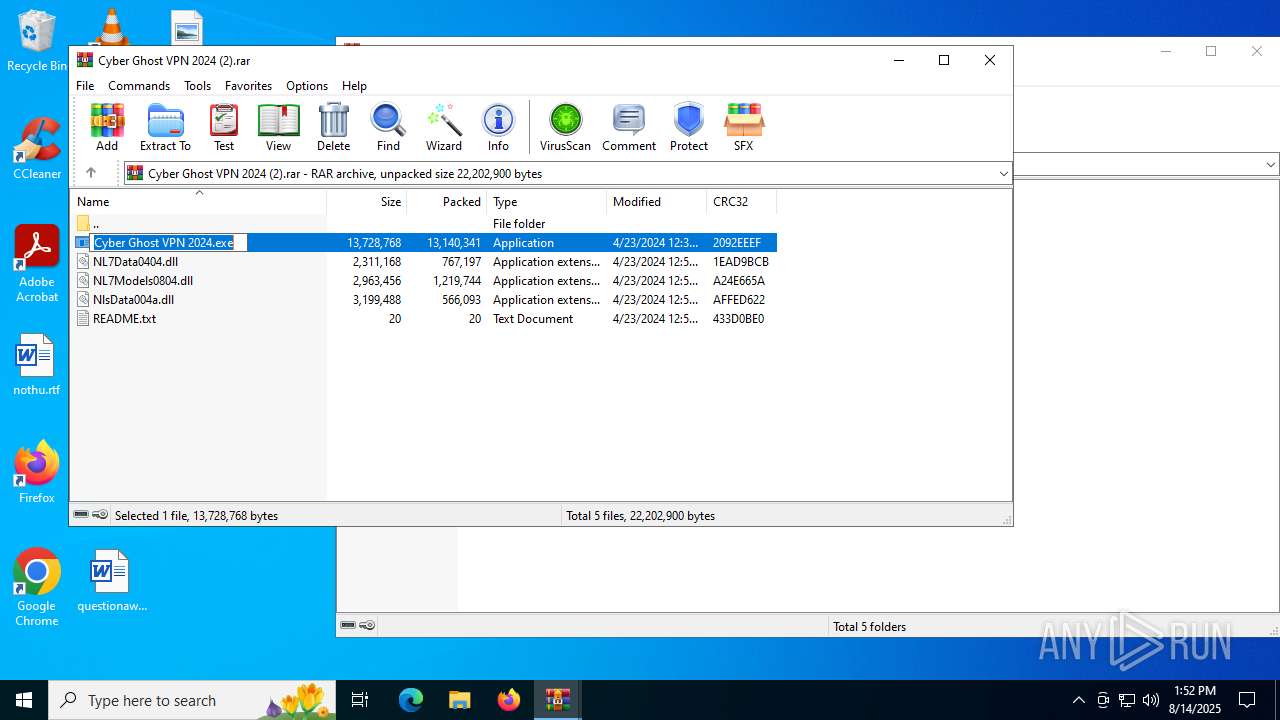Open CCleaner desktop shortcut
This screenshot has height=720, width=1280.
pyautogui.click(x=37, y=148)
